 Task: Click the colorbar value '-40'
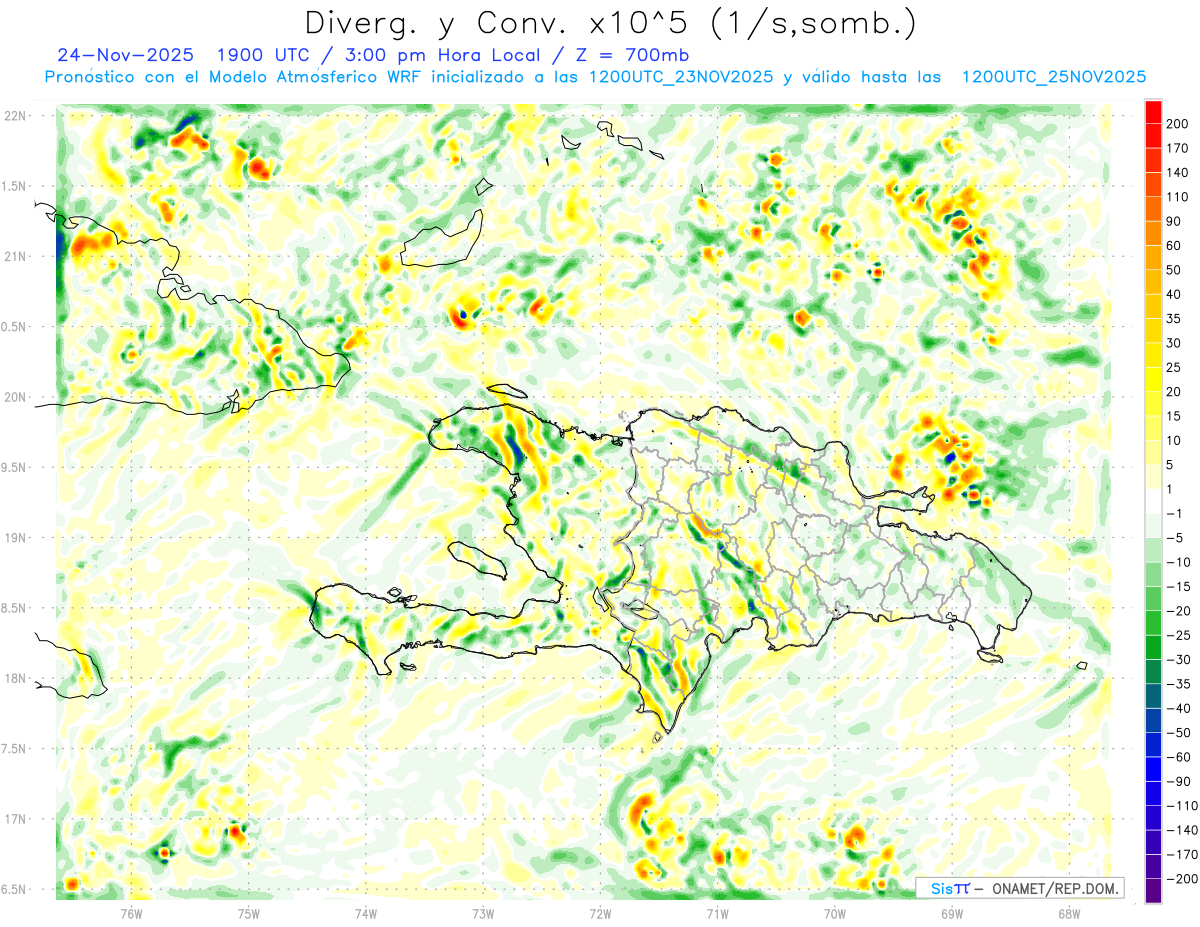[x=1180, y=708]
